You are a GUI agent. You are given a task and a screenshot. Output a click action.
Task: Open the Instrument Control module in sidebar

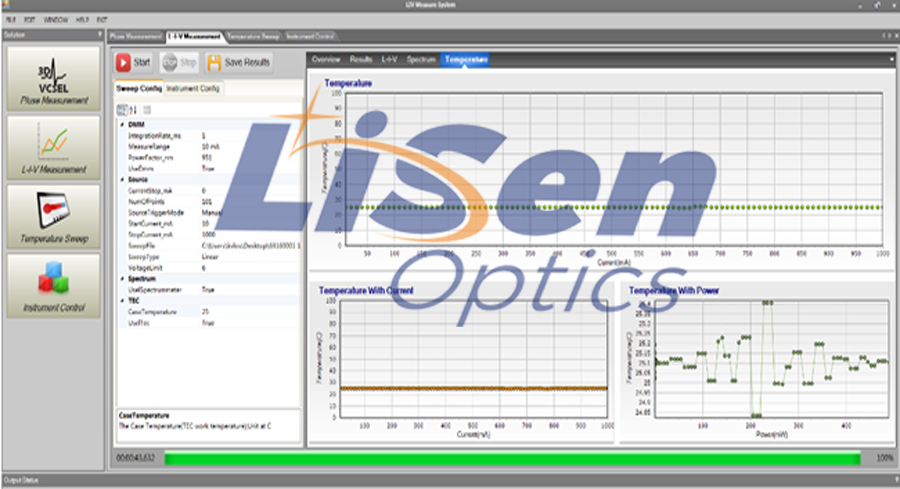54,286
